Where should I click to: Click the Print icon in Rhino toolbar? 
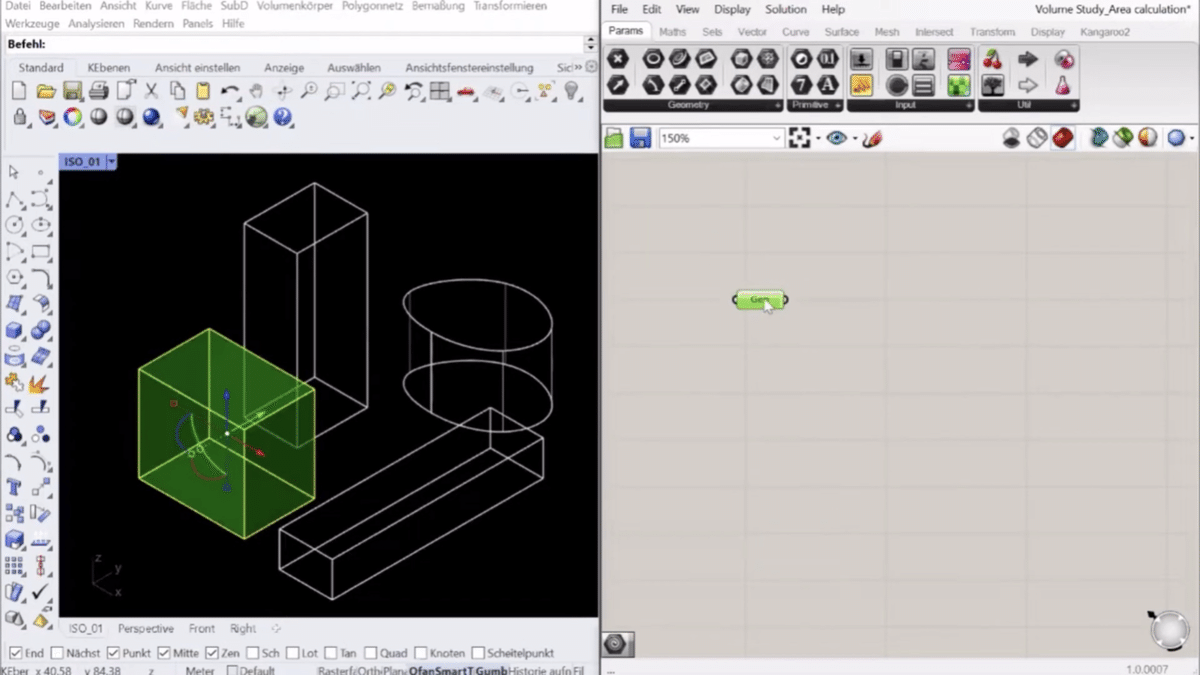tap(98, 91)
